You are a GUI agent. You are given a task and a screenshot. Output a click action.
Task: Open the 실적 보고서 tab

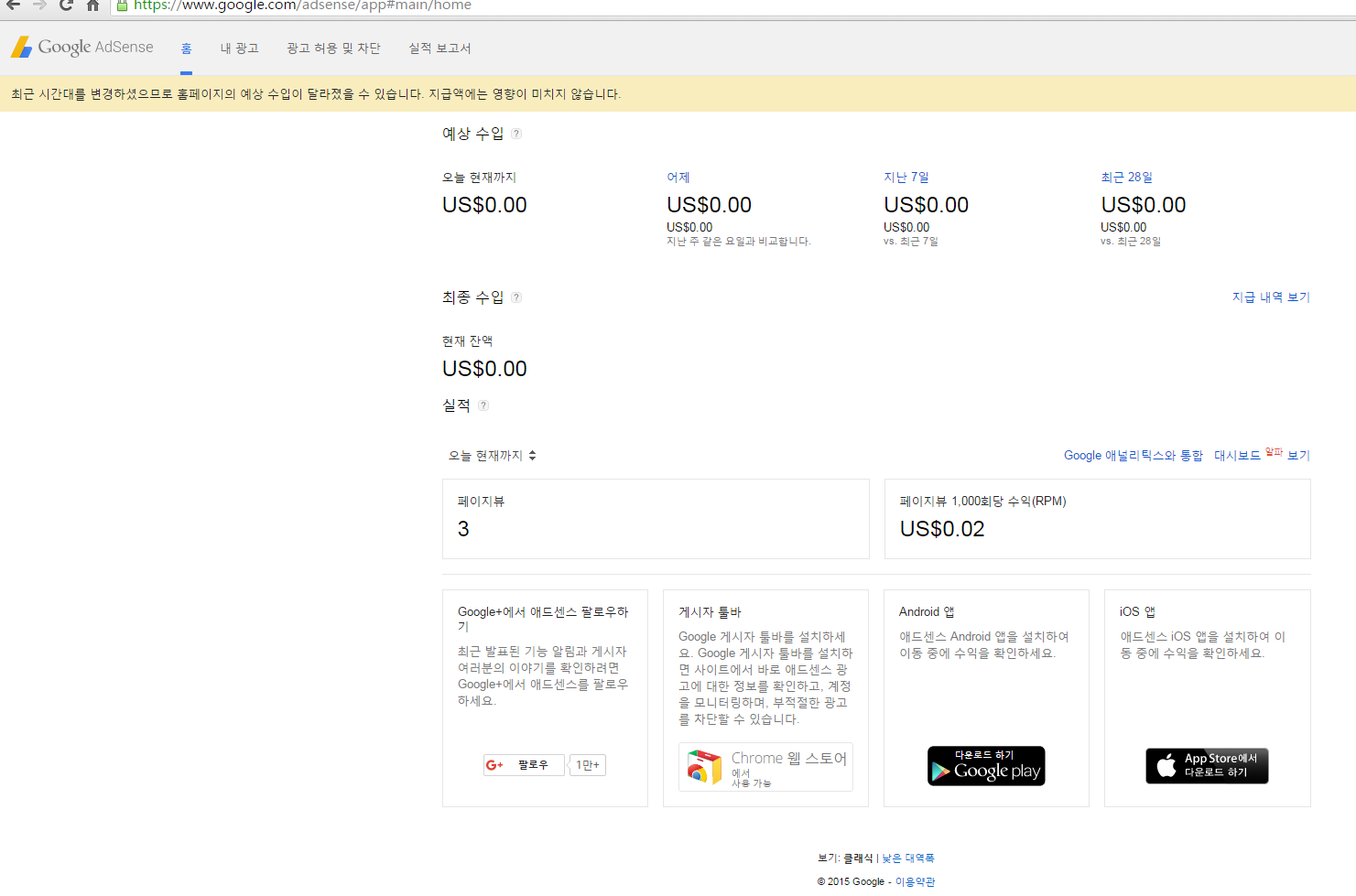pos(439,49)
